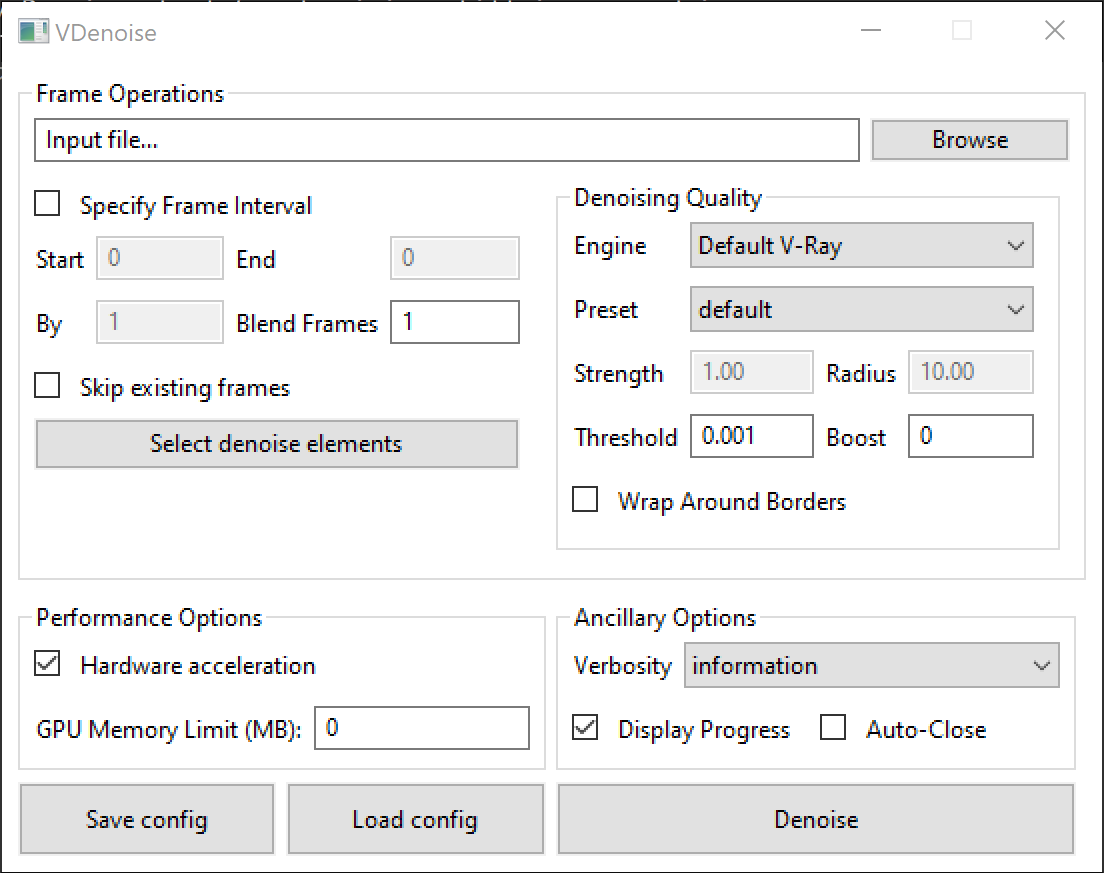
Task: Enable Specify Frame Interval
Action: [x=47, y=203]
